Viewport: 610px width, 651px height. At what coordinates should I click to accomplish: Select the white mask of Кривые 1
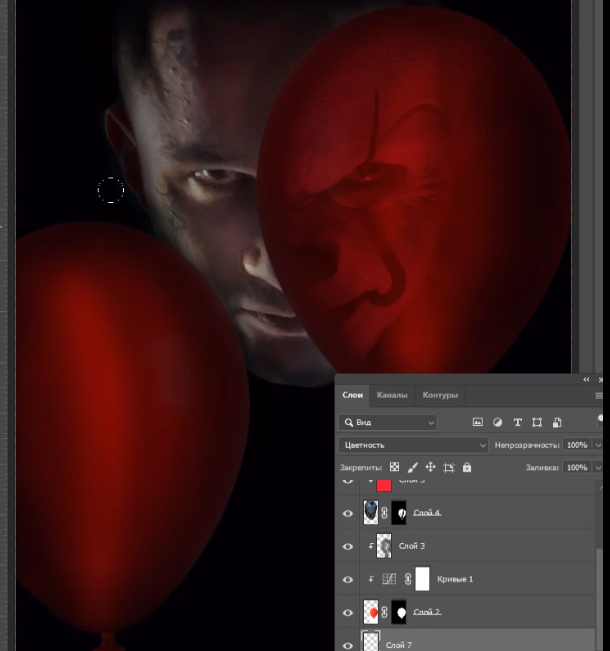click(422, 579)
